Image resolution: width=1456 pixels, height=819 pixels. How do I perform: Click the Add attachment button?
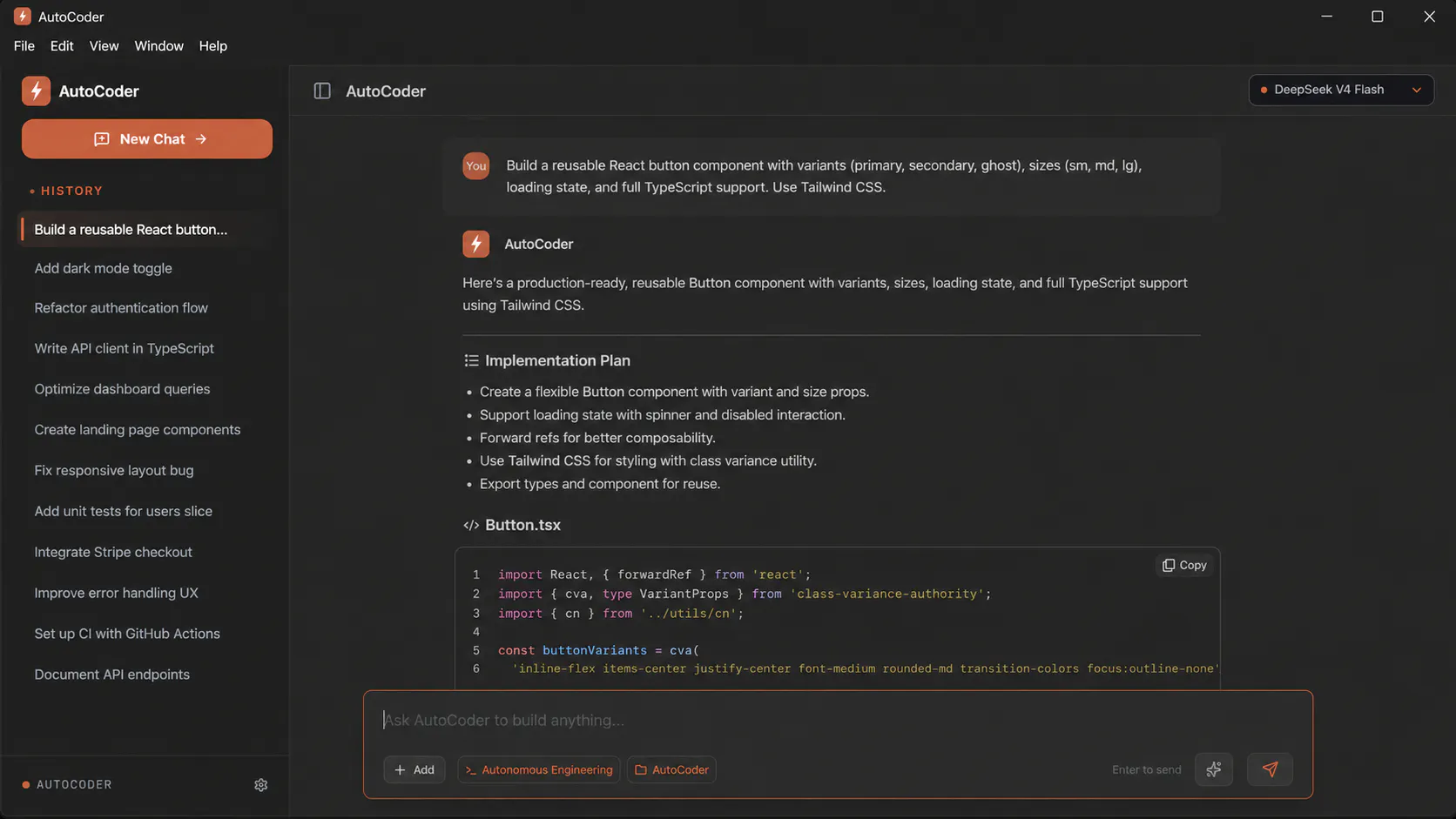click(x=415, y=769)
